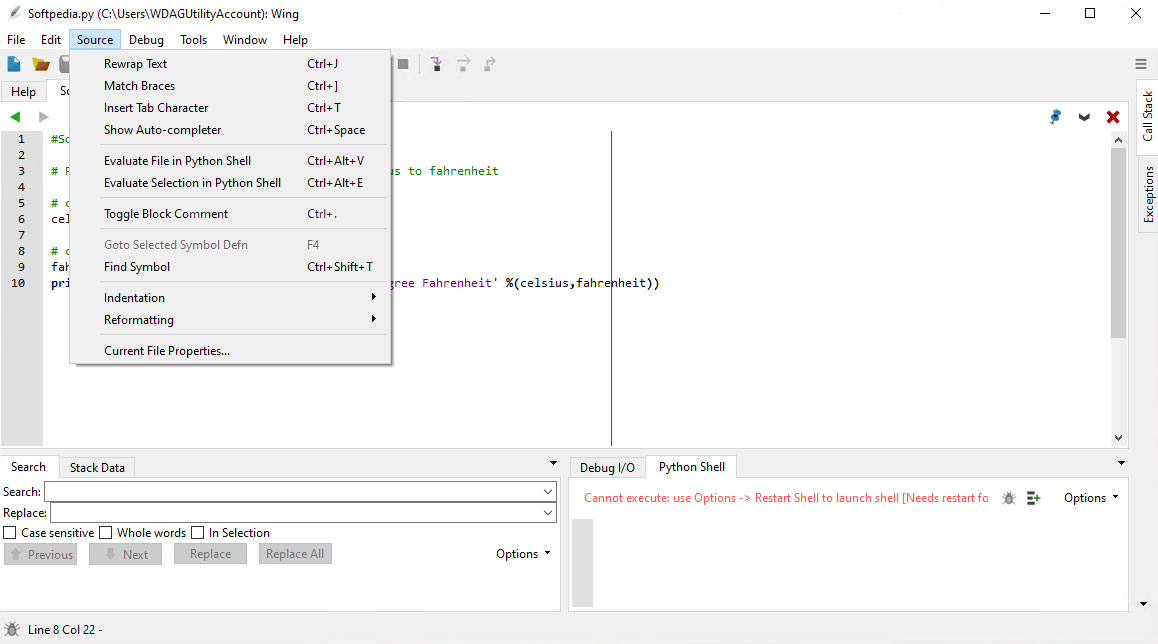Go forward with the gray right arrow
1158x644 pixels.
[x=44, y=117]
